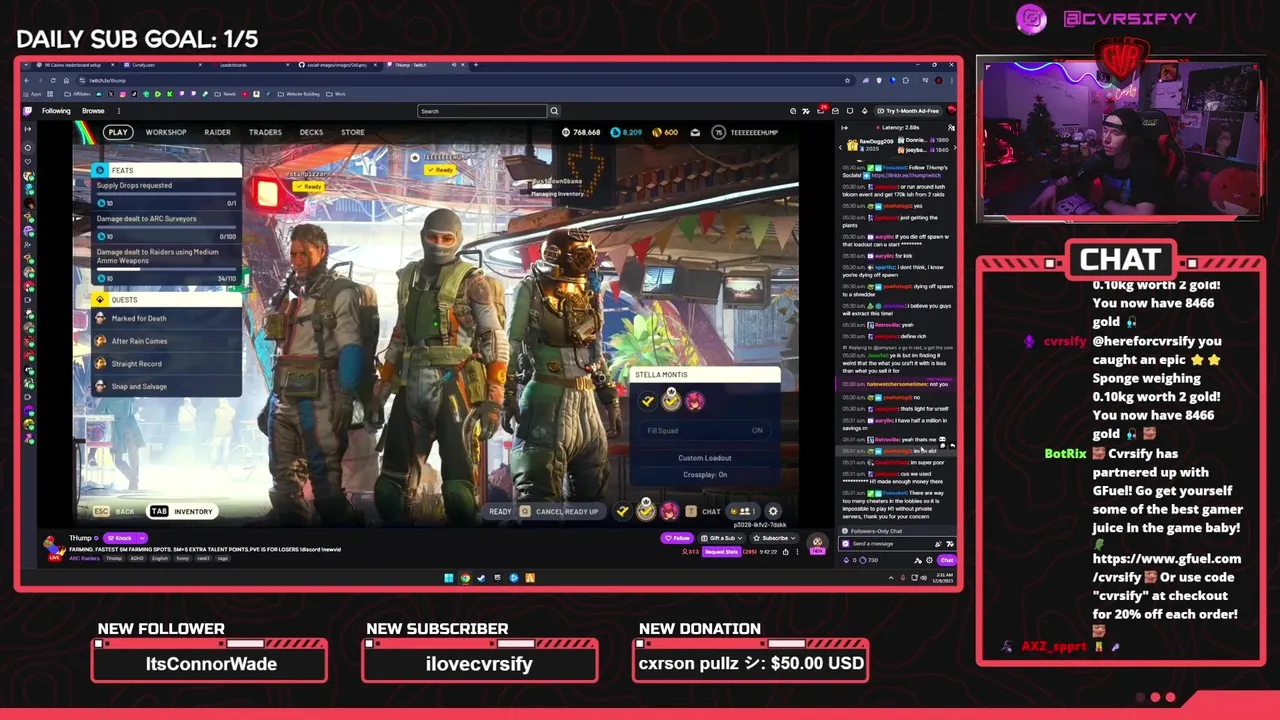Open Twitch Browse link
Image resolution: width=1280 pixels, height=720 pixels.
[x=93, y=111]
